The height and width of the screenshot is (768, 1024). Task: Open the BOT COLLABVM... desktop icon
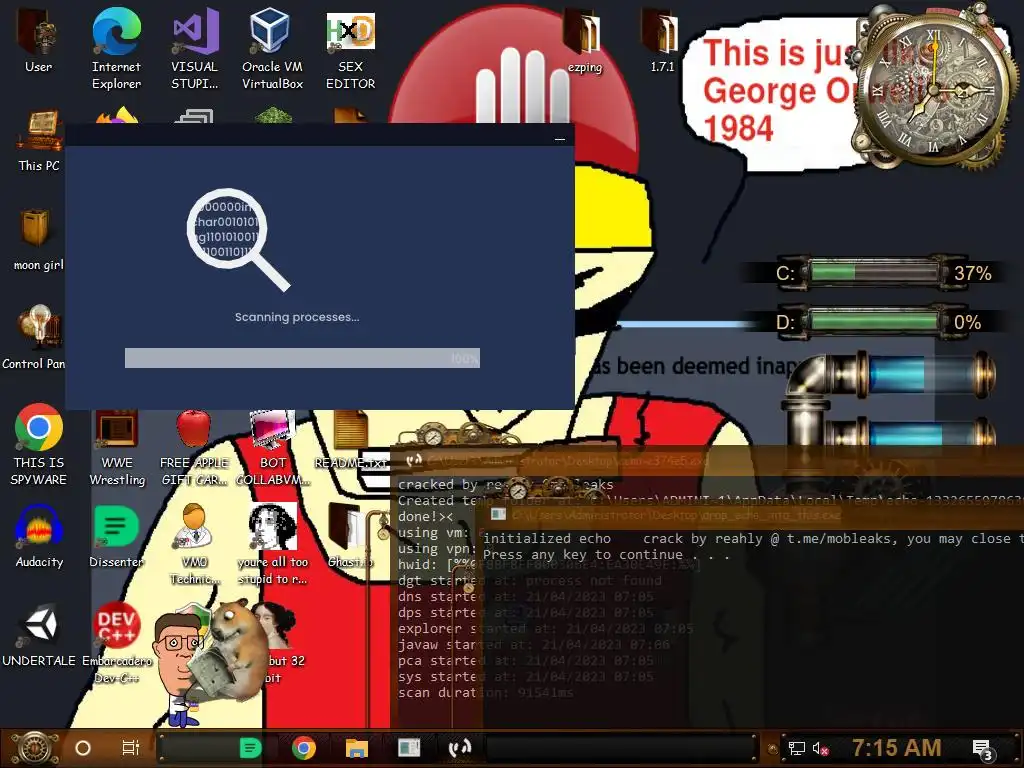click(x=272, y=448)
